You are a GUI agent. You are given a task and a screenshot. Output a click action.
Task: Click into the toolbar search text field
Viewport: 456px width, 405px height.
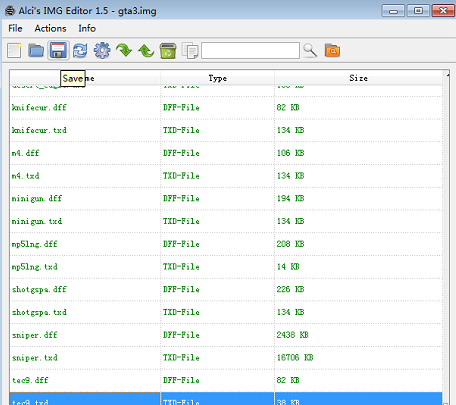[250, 51]
